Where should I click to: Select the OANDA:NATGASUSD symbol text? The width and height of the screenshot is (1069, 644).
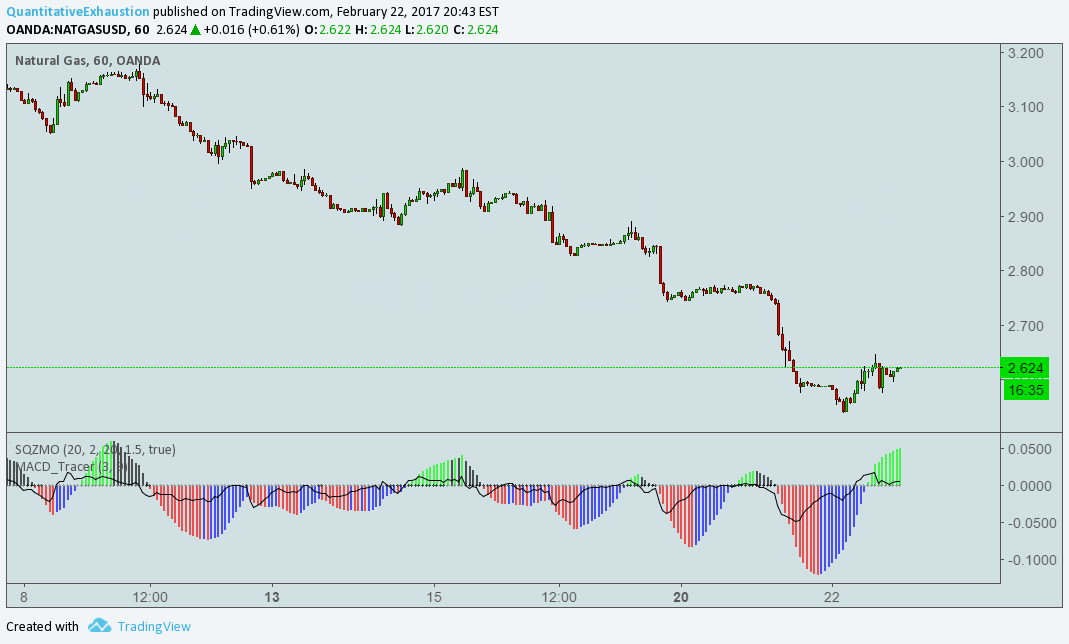pyautogui.click(x=68, y=29)
